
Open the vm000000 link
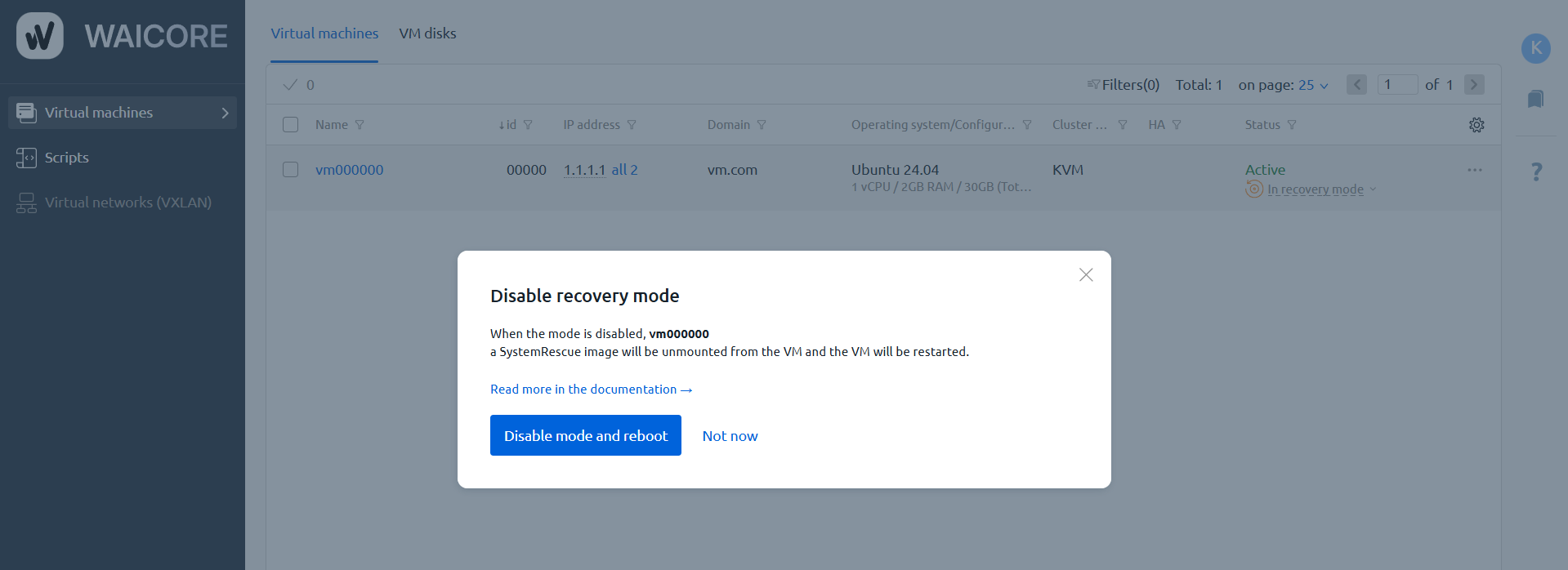pos(350,170)
